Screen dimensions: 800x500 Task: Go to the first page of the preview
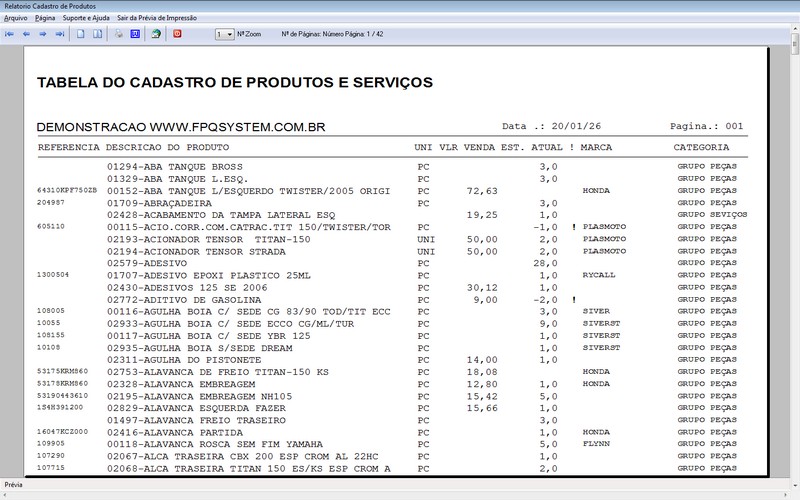click(10, 34)
